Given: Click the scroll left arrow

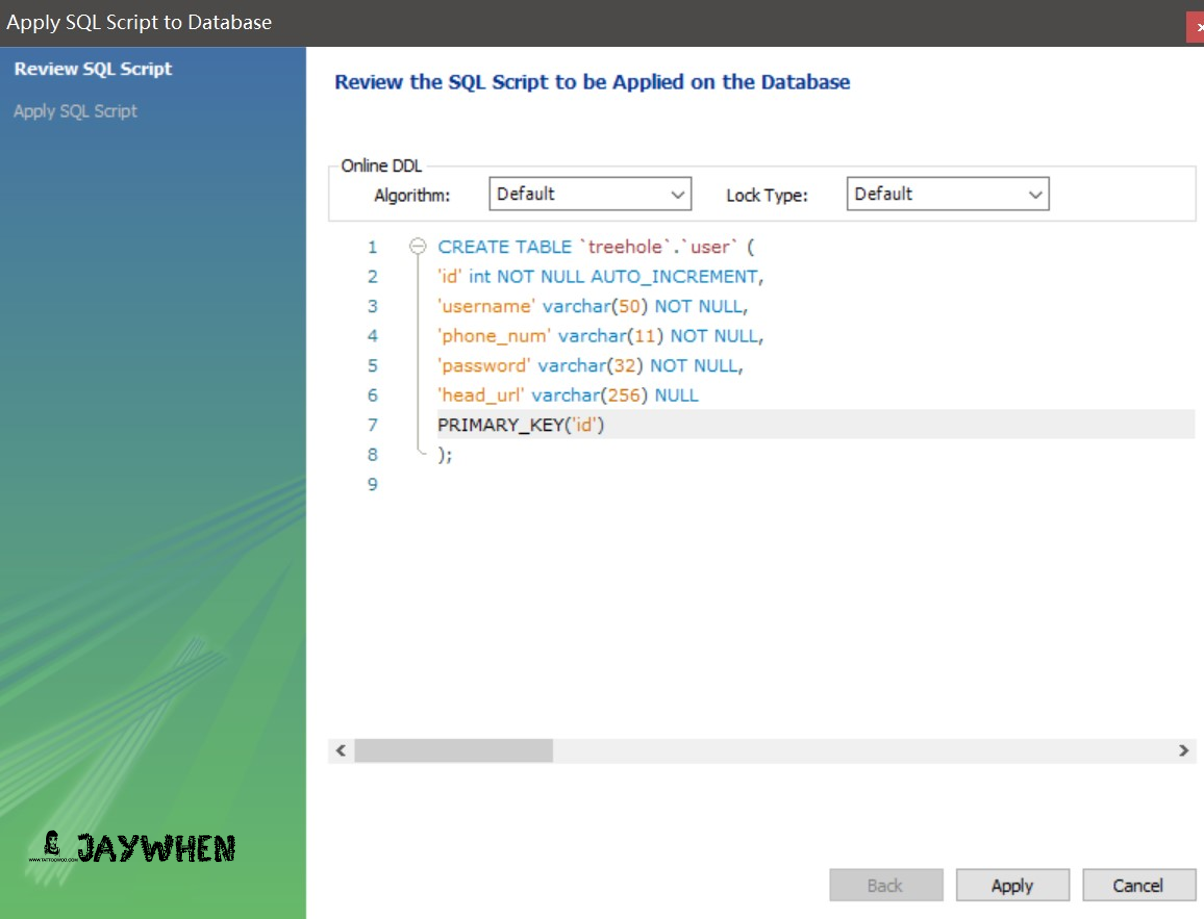Looking at the screenshot, I should click(x=340, y=750).
